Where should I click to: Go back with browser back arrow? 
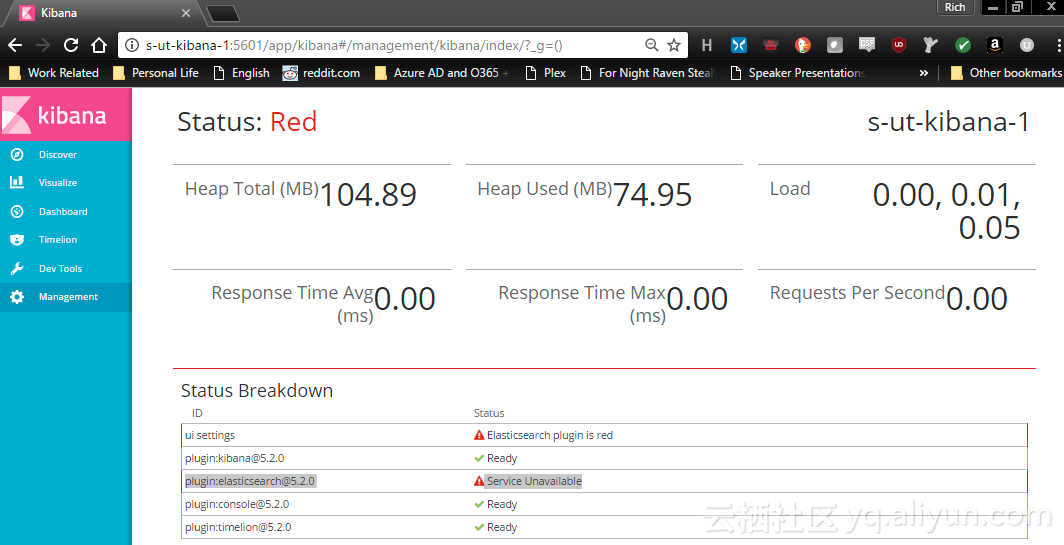pyautogui.click(x=15, y=45)
